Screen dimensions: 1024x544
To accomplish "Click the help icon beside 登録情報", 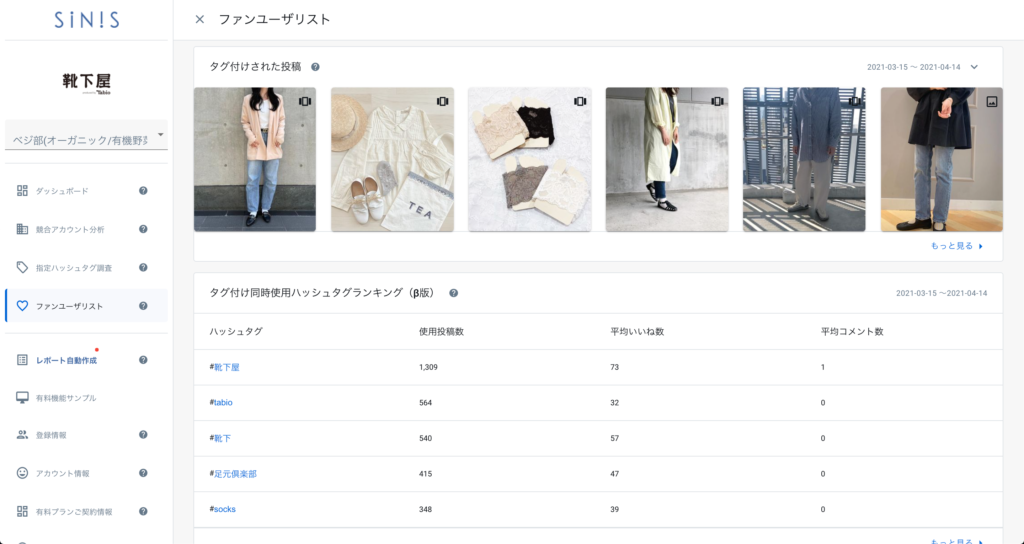I will 143,434.
